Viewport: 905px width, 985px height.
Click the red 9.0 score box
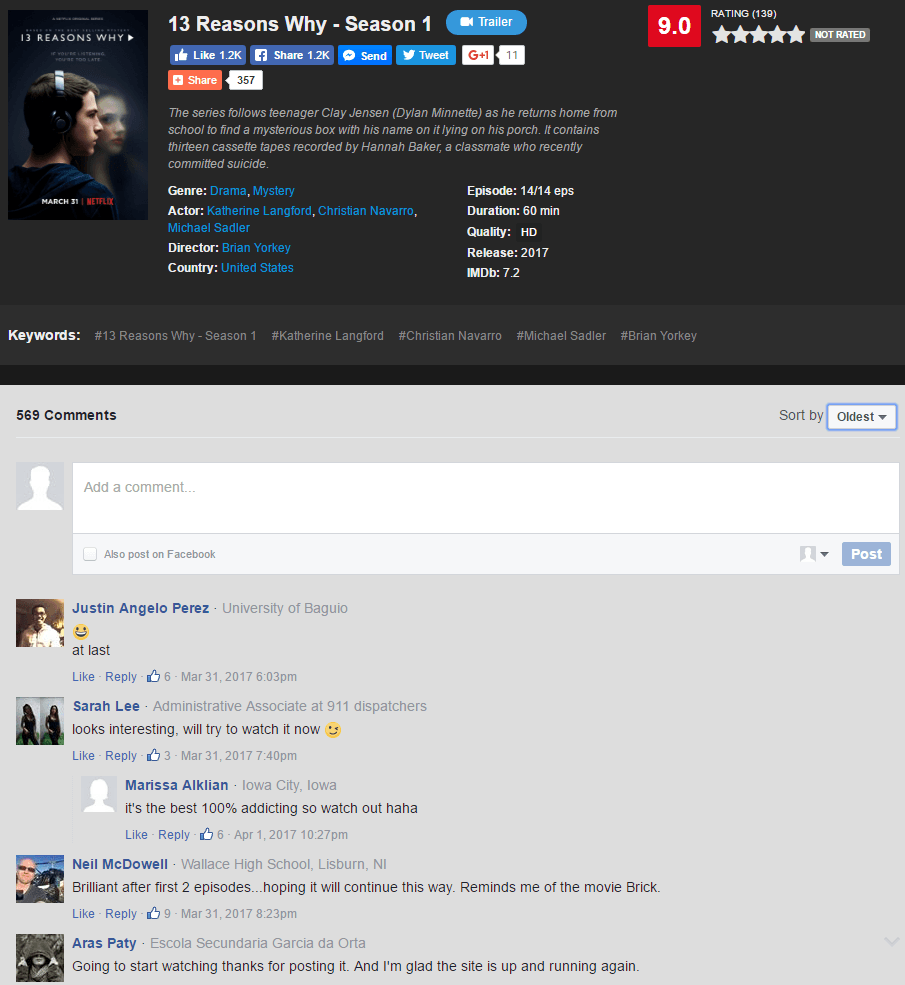674,26
